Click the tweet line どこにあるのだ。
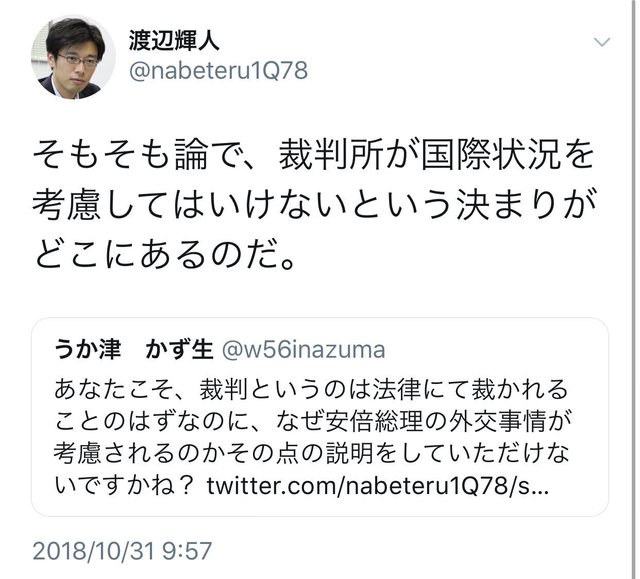The height and width of the screenshot is (579, 640). [164, 255]
